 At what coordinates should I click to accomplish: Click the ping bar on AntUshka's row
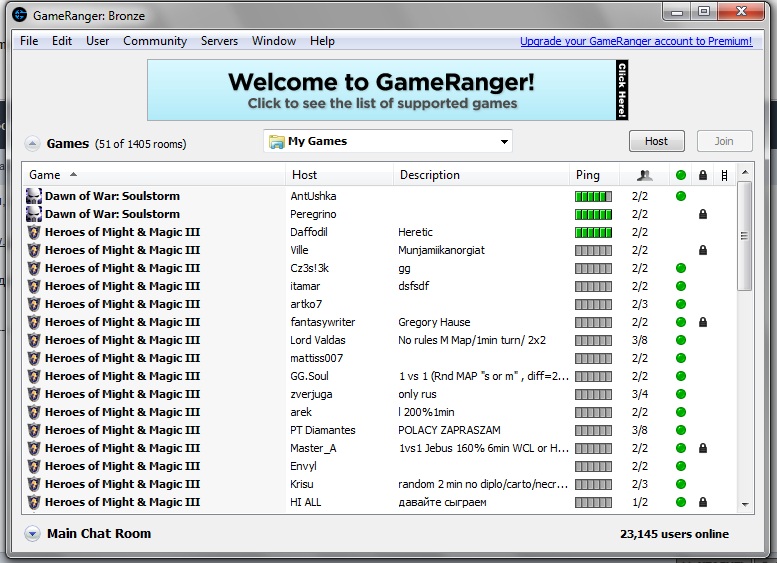click(593, 196)
